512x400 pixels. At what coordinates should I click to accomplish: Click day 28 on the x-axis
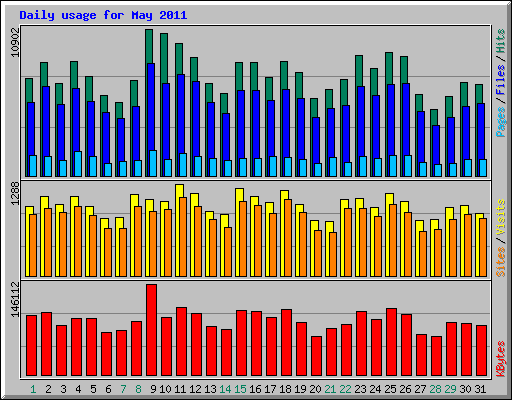(x=435, y=389)
